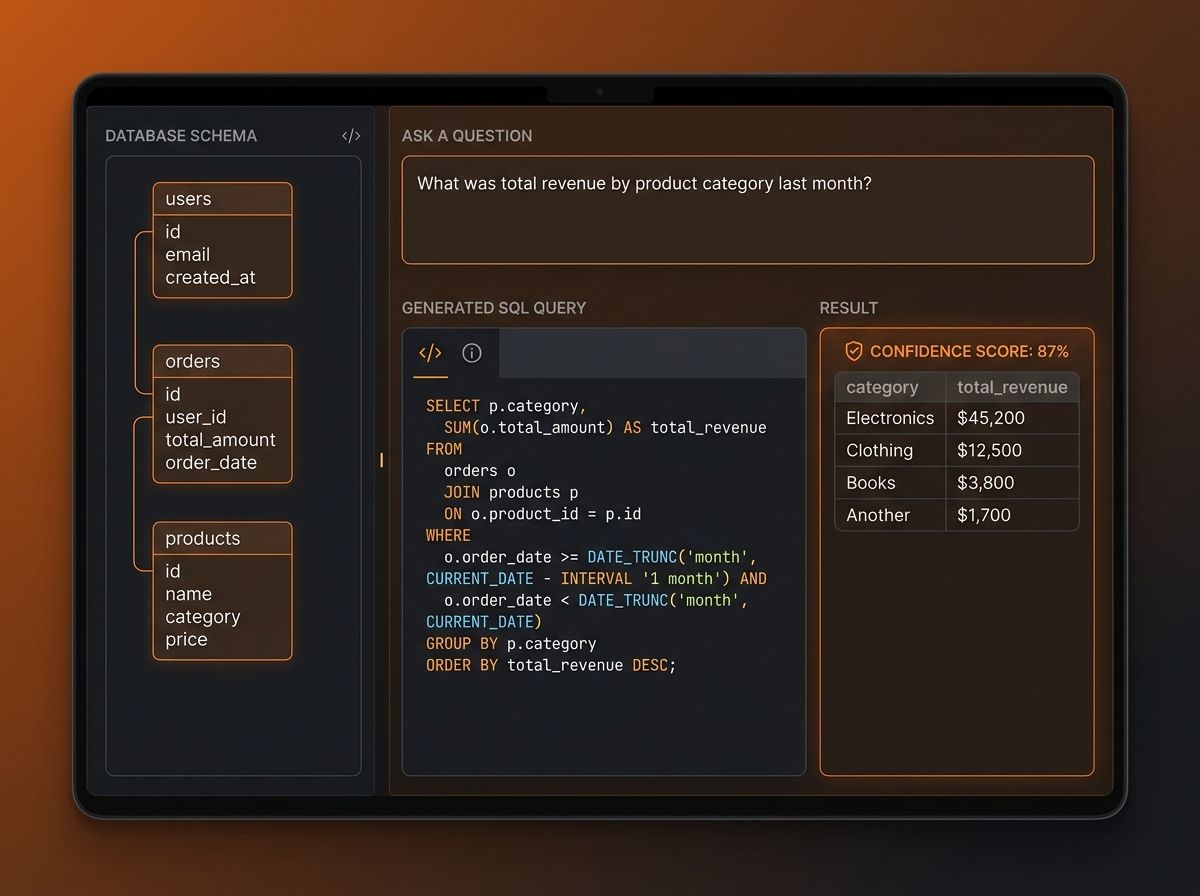
Task: Click the Result heading
Action: (x=849, y=308)
